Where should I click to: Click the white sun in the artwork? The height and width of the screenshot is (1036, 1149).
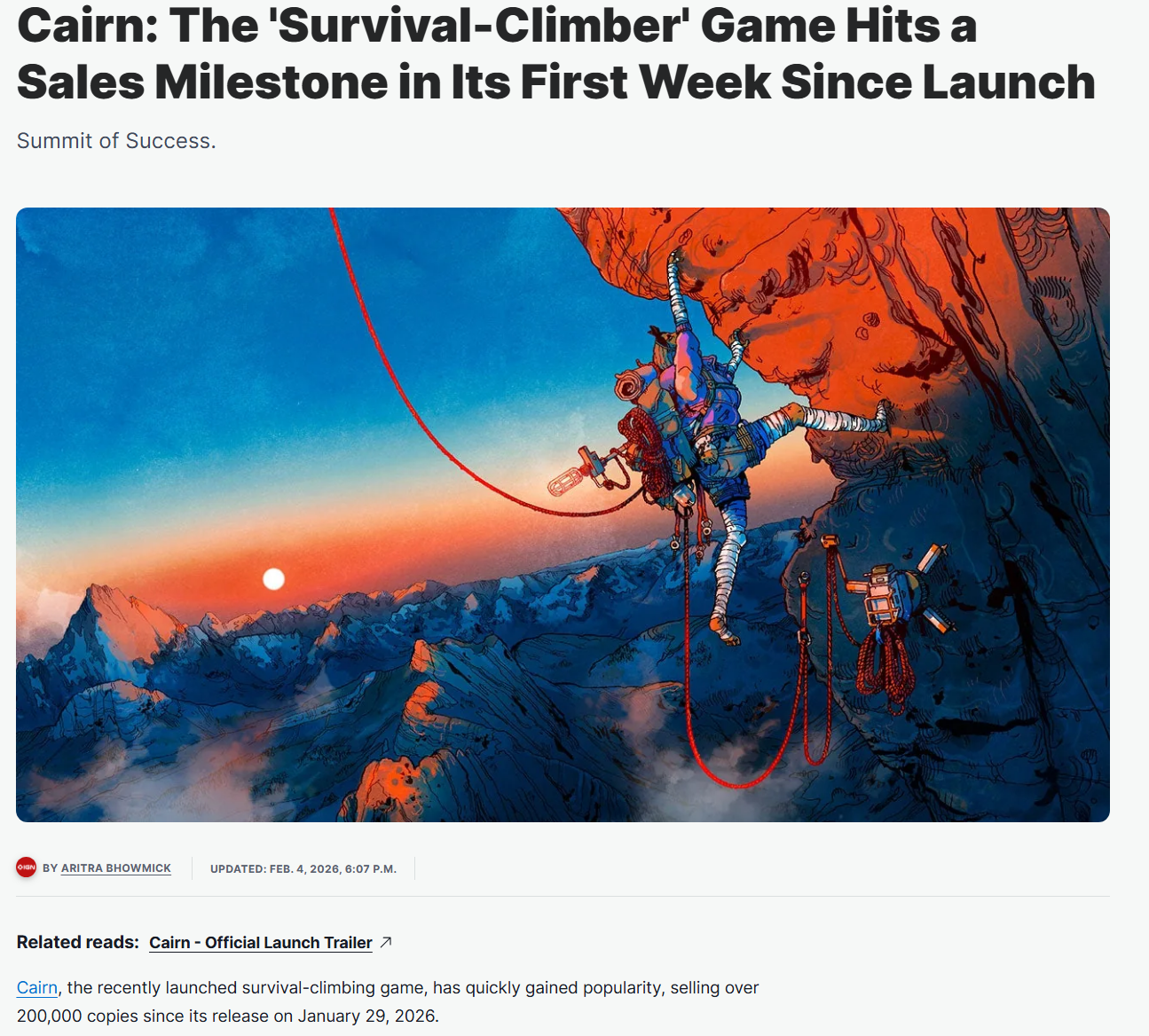pyautogui.click(x=274, y=579)
